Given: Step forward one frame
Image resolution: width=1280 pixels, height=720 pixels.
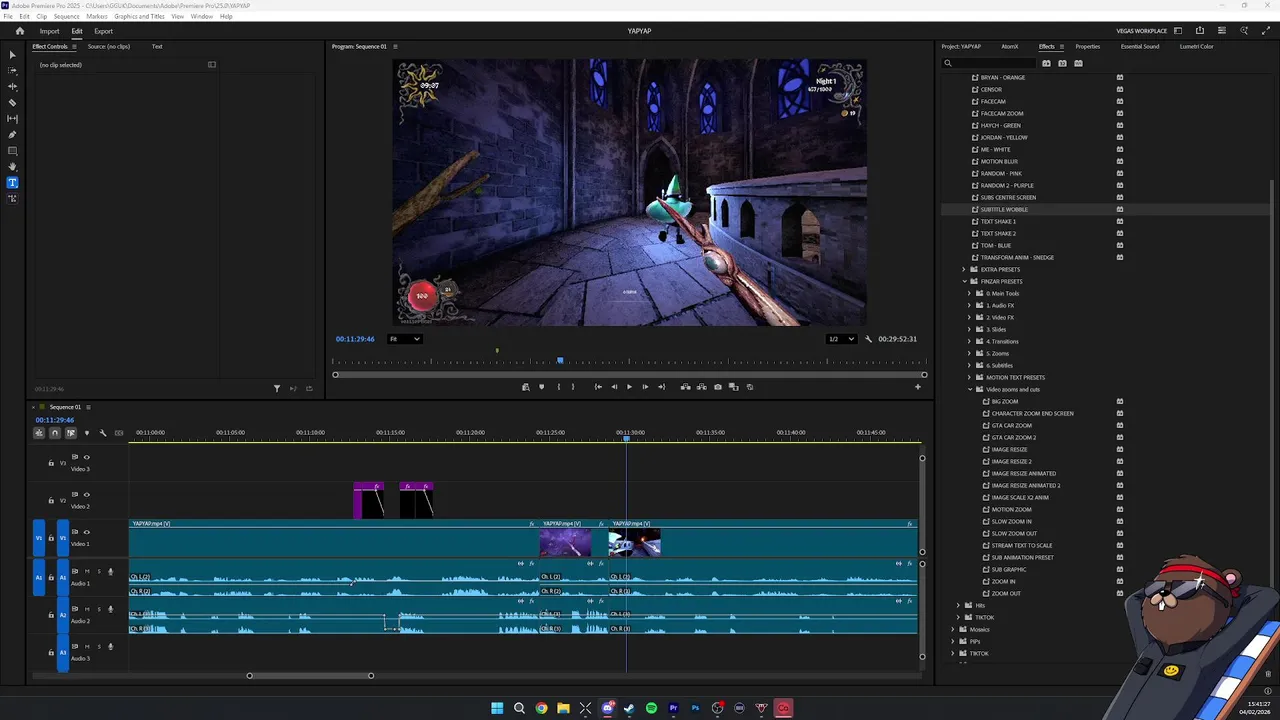Looking at the screenshot, I should coord(645,387).
